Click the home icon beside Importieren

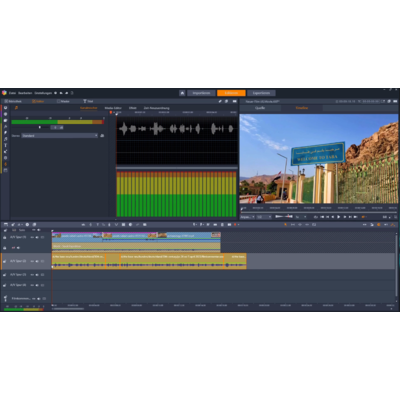pyautogui.click(x=182, y=93)
